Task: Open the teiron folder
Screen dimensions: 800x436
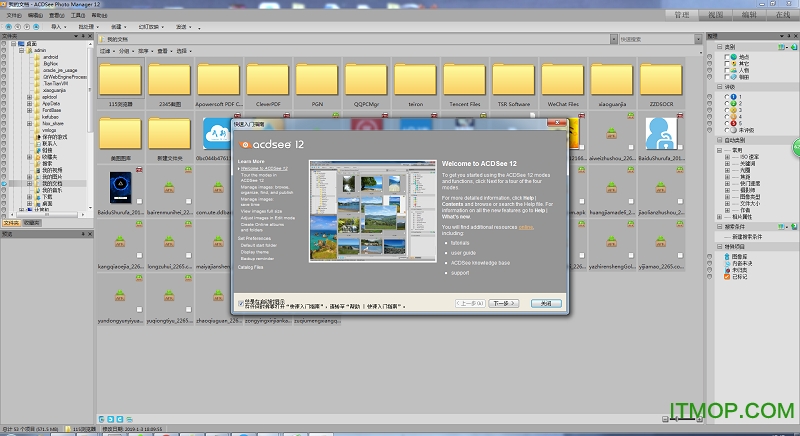Action: coord(415,79)
